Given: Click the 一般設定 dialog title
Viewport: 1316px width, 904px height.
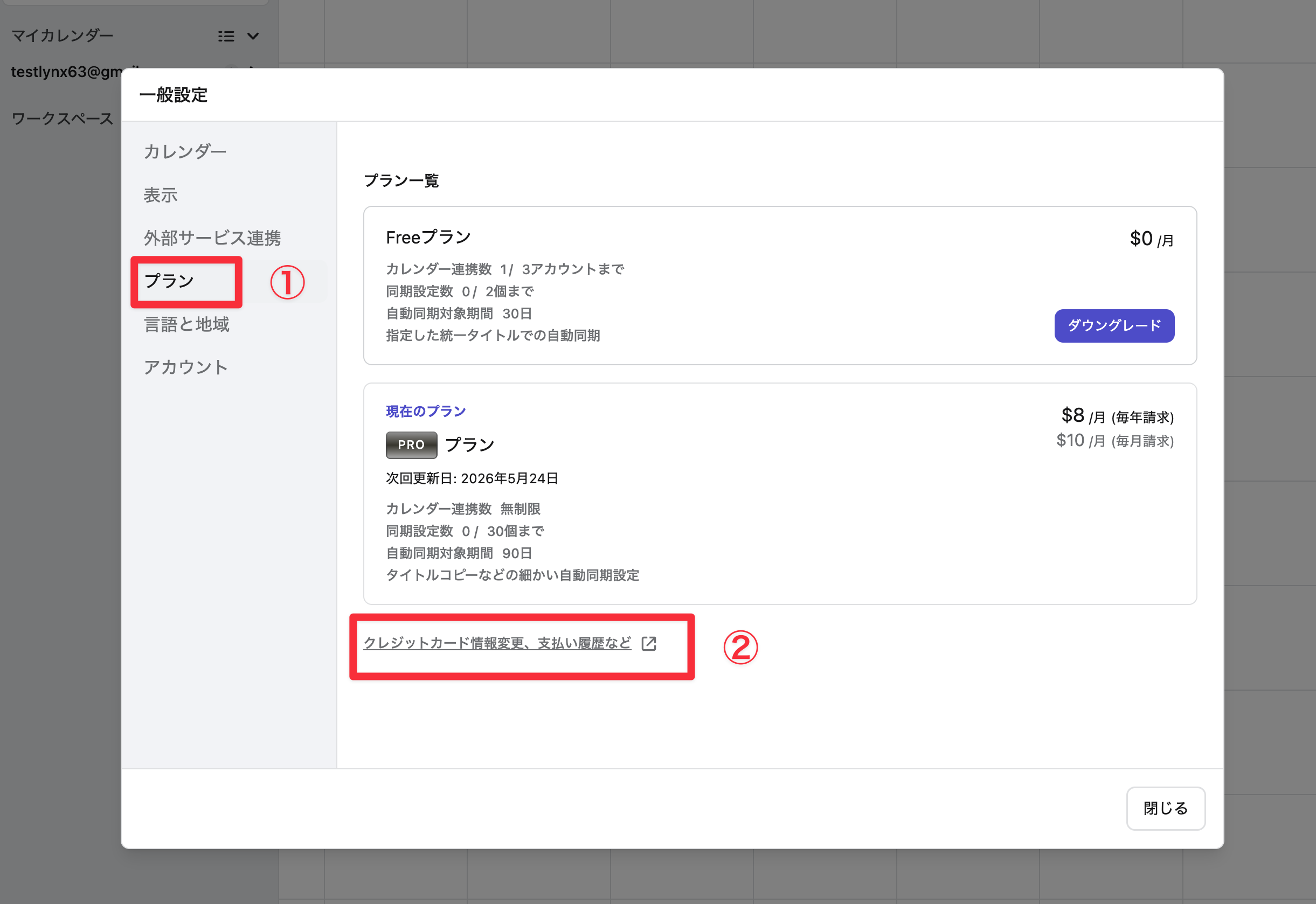Looking at the screenshot, I should coord(174,95).
